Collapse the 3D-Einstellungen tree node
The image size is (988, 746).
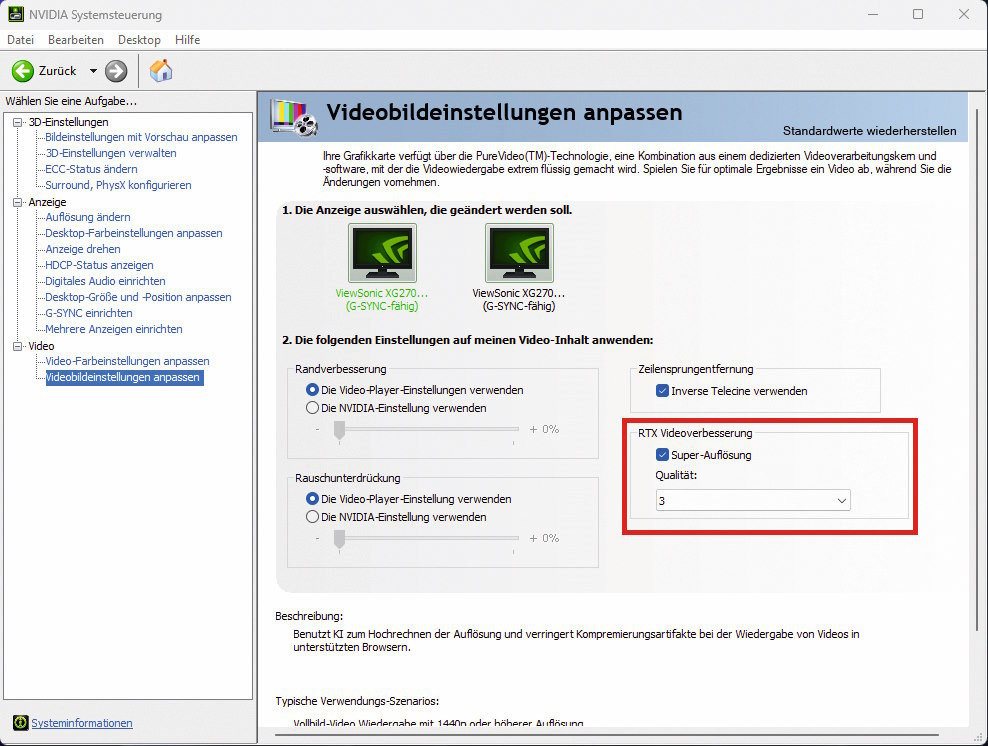click(18, 122)
